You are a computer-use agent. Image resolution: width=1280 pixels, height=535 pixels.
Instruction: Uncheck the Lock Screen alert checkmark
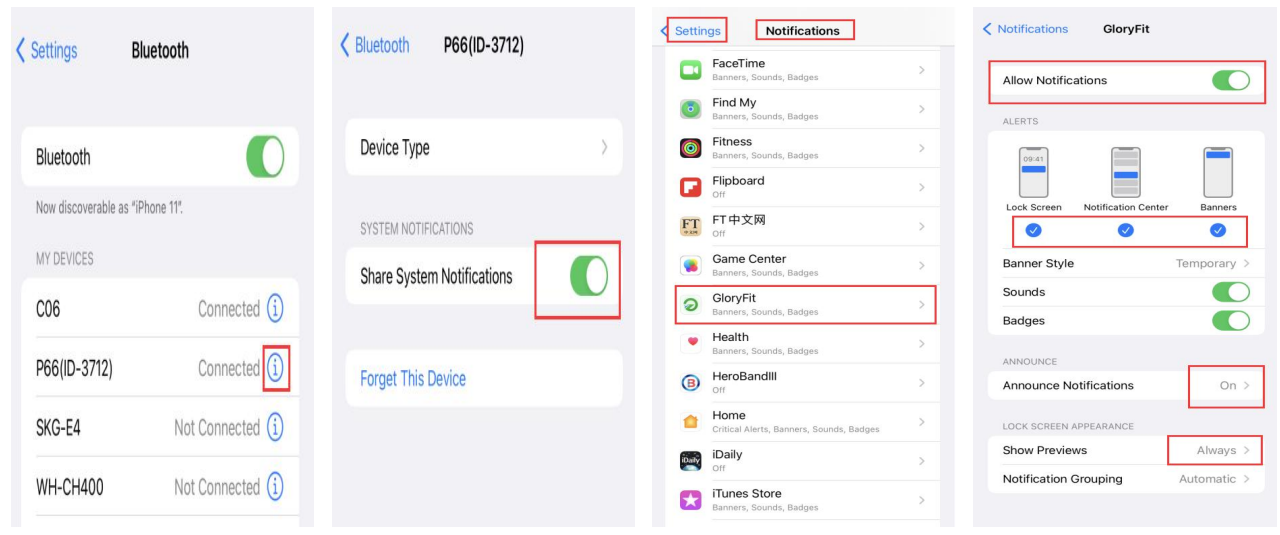(1033, 230)
